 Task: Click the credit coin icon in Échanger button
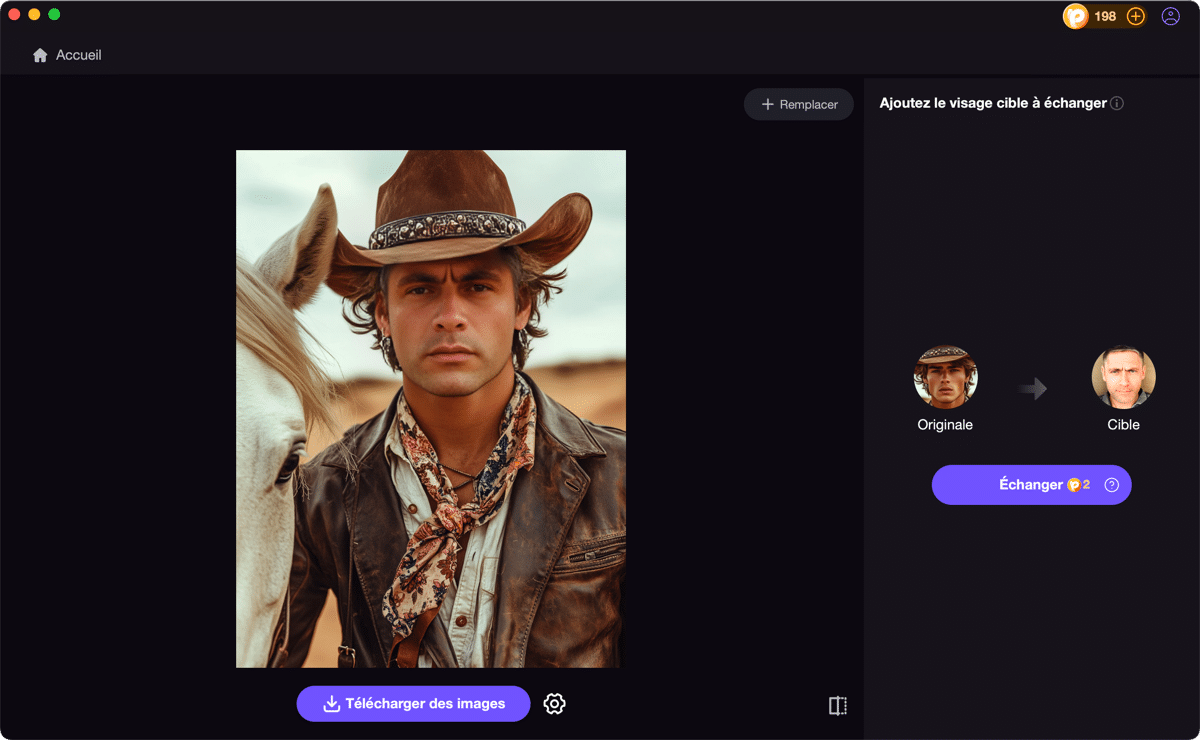point(1074,485)
